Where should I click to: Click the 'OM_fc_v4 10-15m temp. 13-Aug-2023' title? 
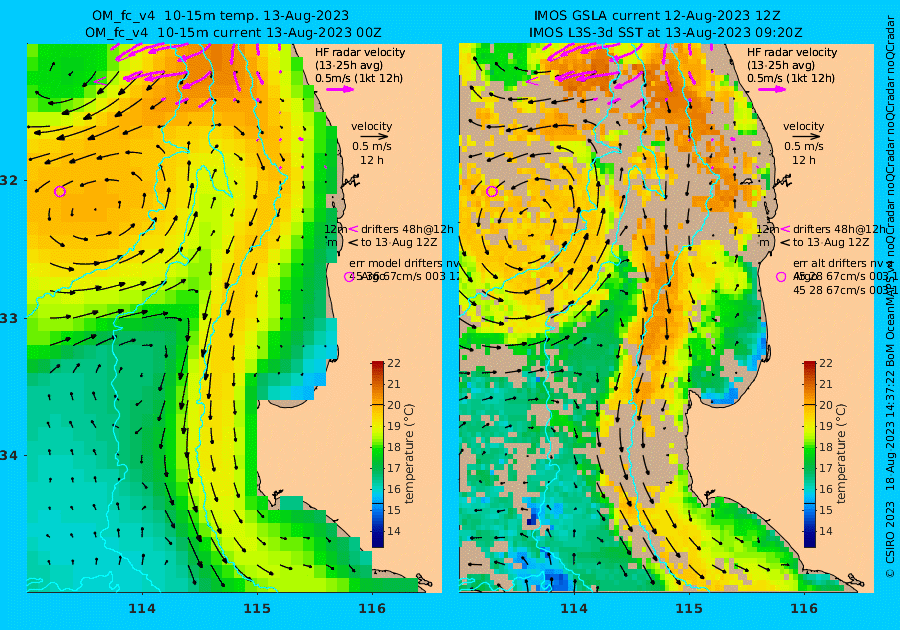[x=220, y=15]
